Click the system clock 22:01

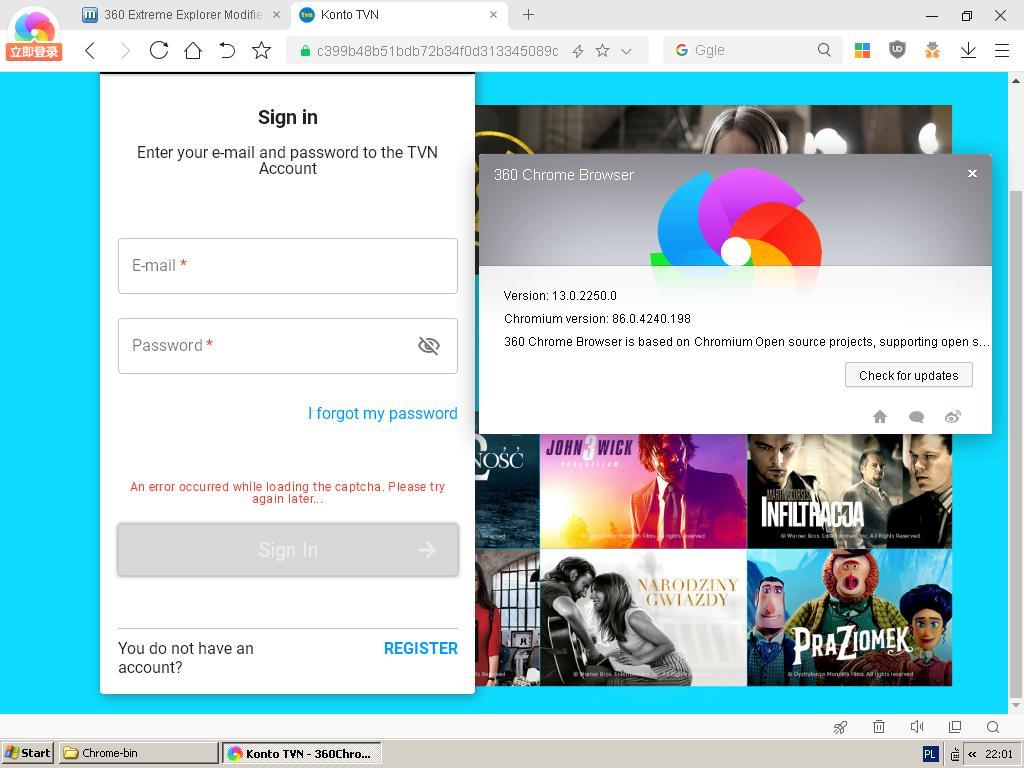click(x=999, y=754)
